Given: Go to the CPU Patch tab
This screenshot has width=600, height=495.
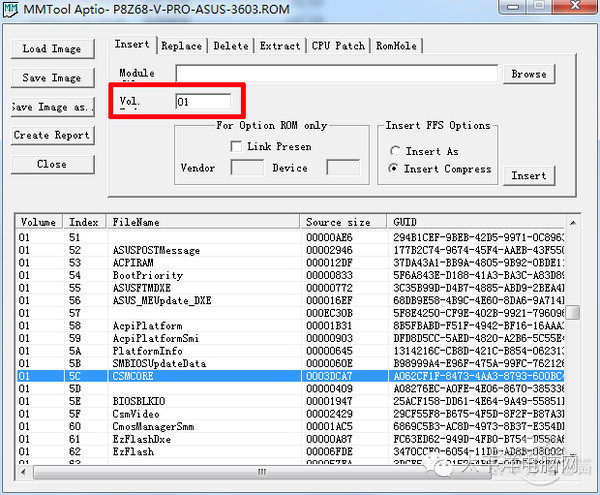Looking at the screenshot, I should coord(338,46).
